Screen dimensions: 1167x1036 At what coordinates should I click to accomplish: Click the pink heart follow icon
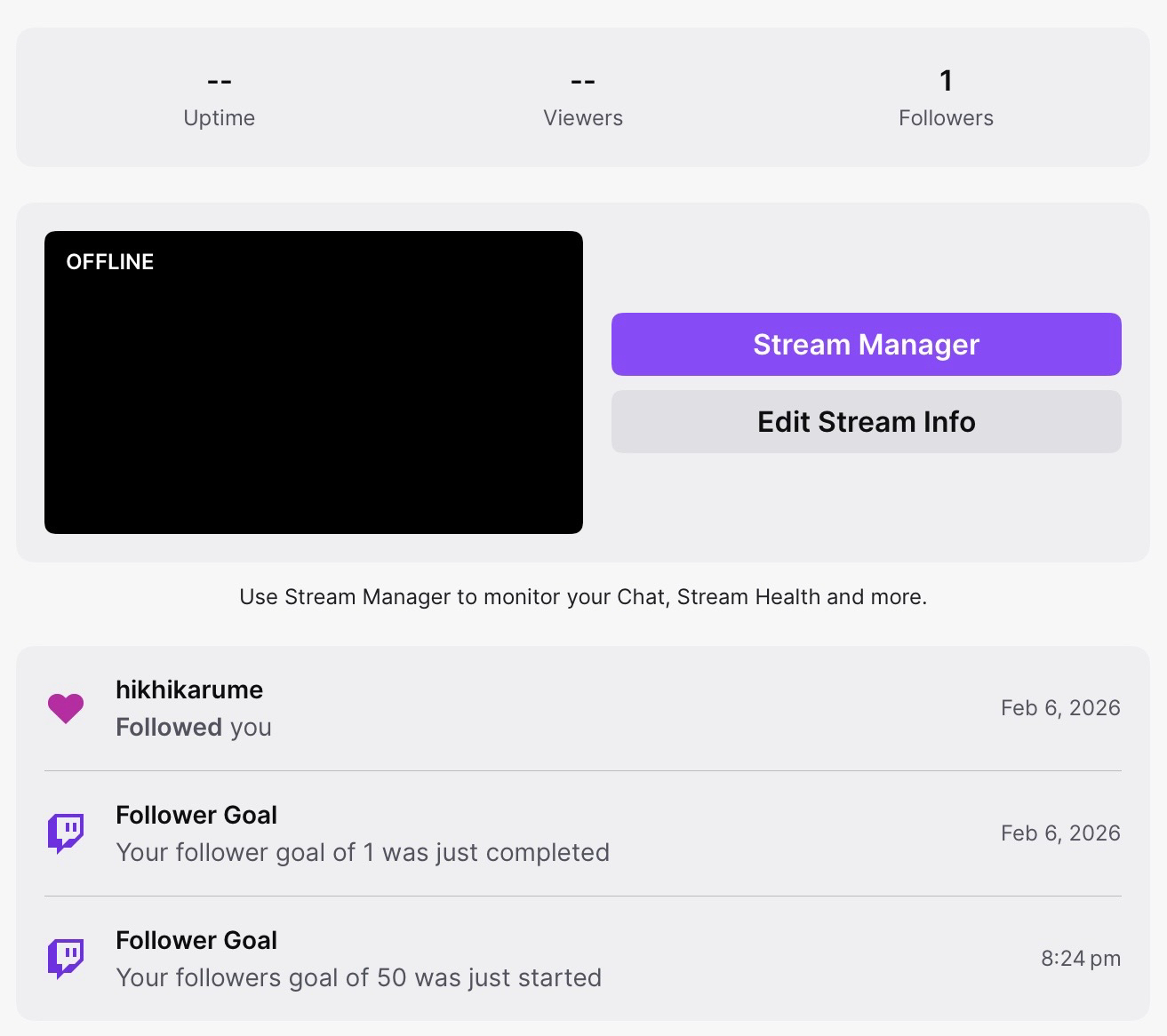click(x=65, y=708)
